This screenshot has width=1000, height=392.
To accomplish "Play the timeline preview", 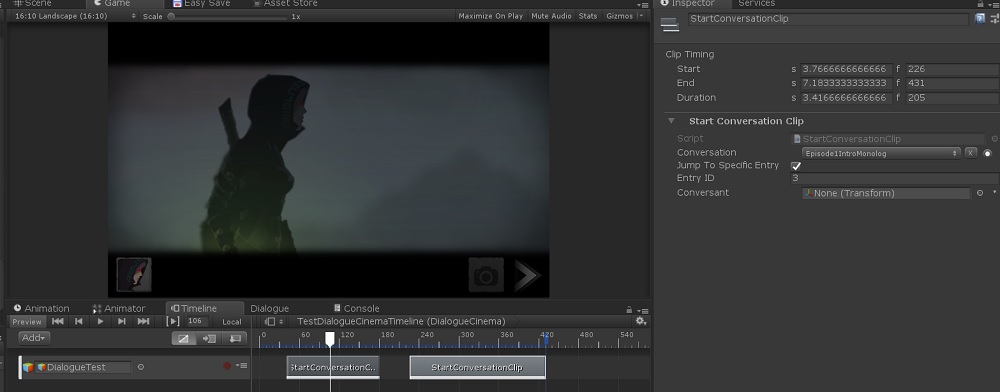I will click(x=100, y=321).
